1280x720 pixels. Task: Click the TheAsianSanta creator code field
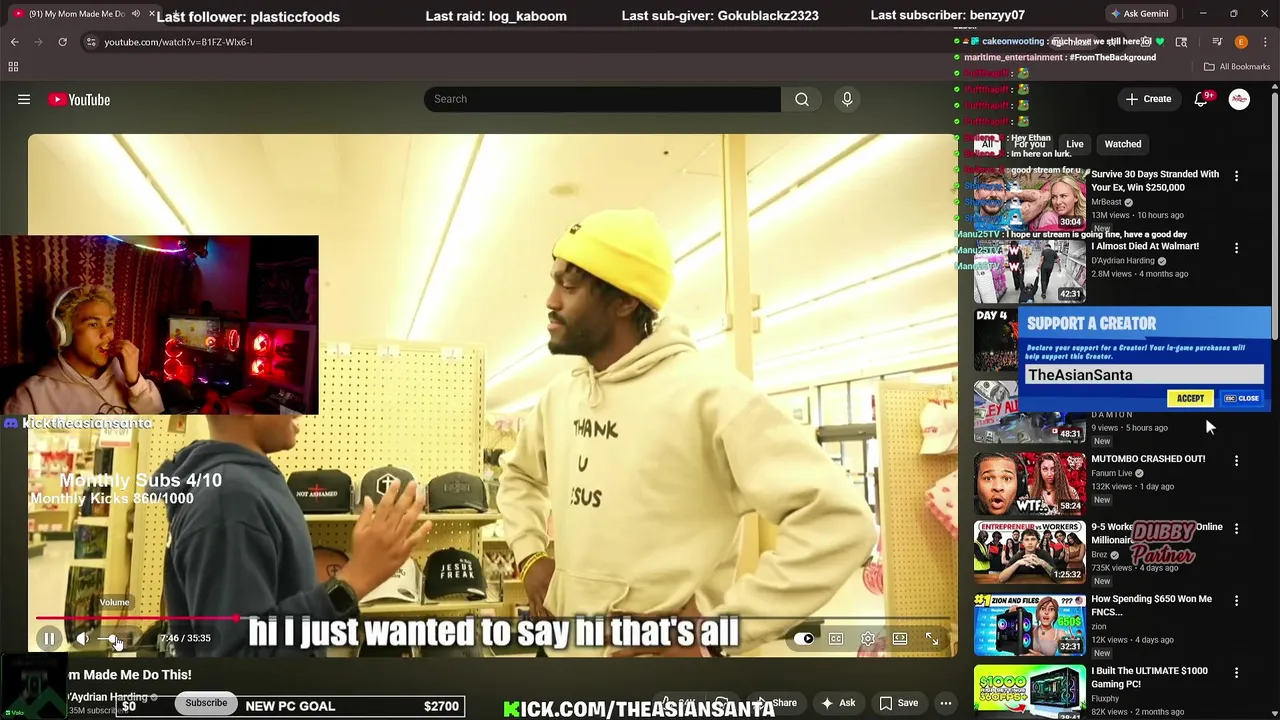click(1144, 375)
